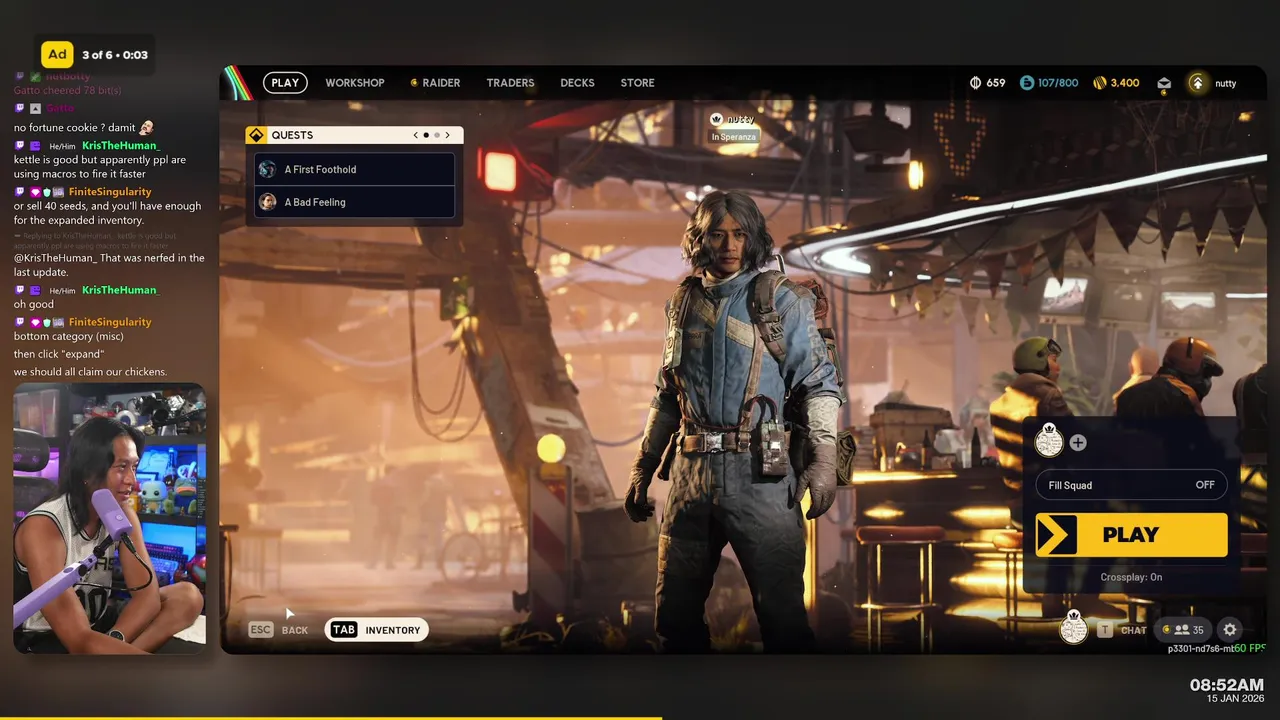Open the settings gear
The width and height of the screenshot is (1280, 720).
point(1230,630)
